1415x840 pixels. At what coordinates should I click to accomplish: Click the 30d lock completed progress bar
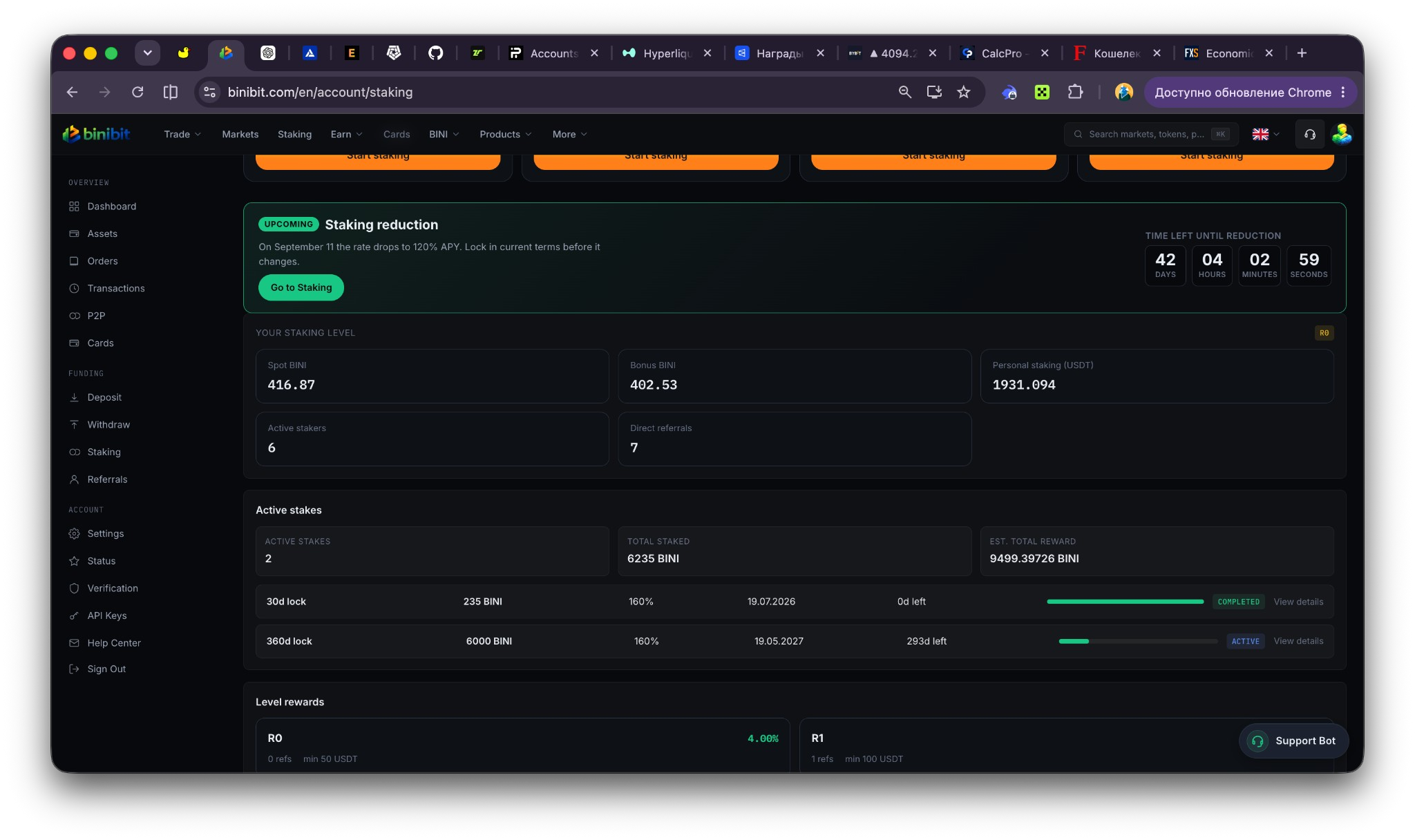[x=1125, y=602]
